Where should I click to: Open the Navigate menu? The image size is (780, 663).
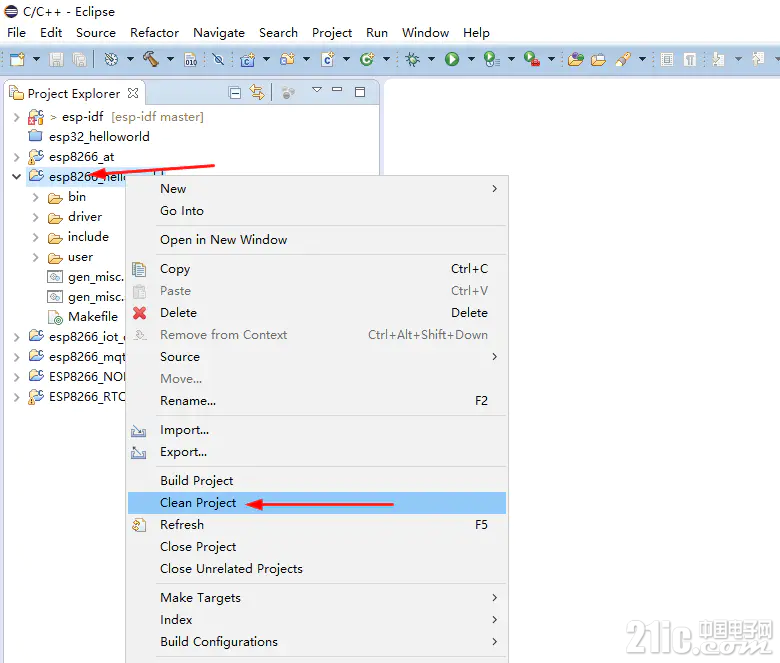[219, 33]
